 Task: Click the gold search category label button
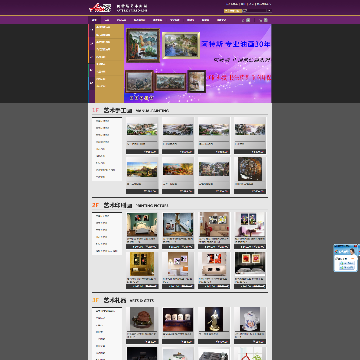tap(233, 11)
